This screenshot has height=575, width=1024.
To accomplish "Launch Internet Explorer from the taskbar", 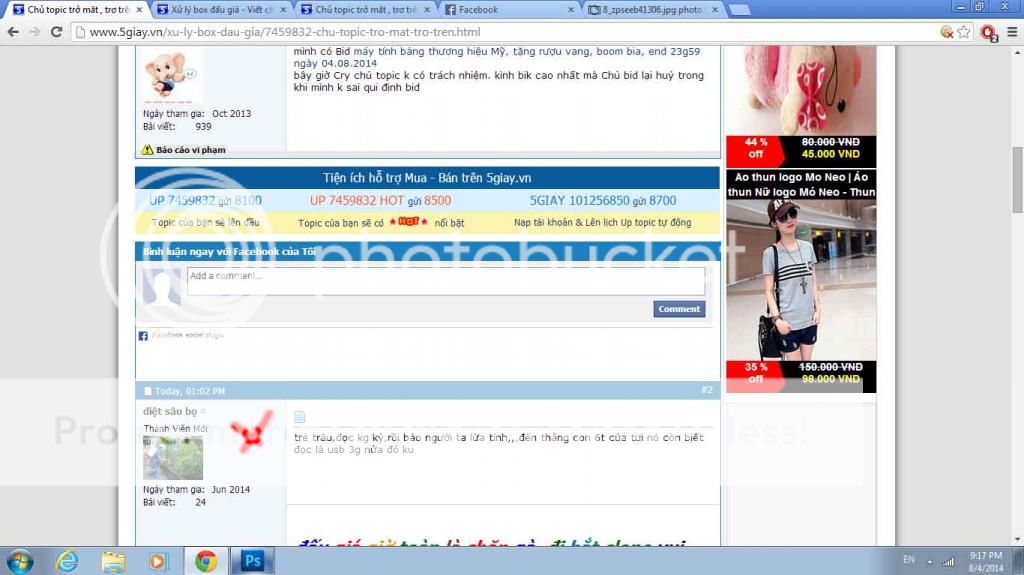I will point(67,561).
